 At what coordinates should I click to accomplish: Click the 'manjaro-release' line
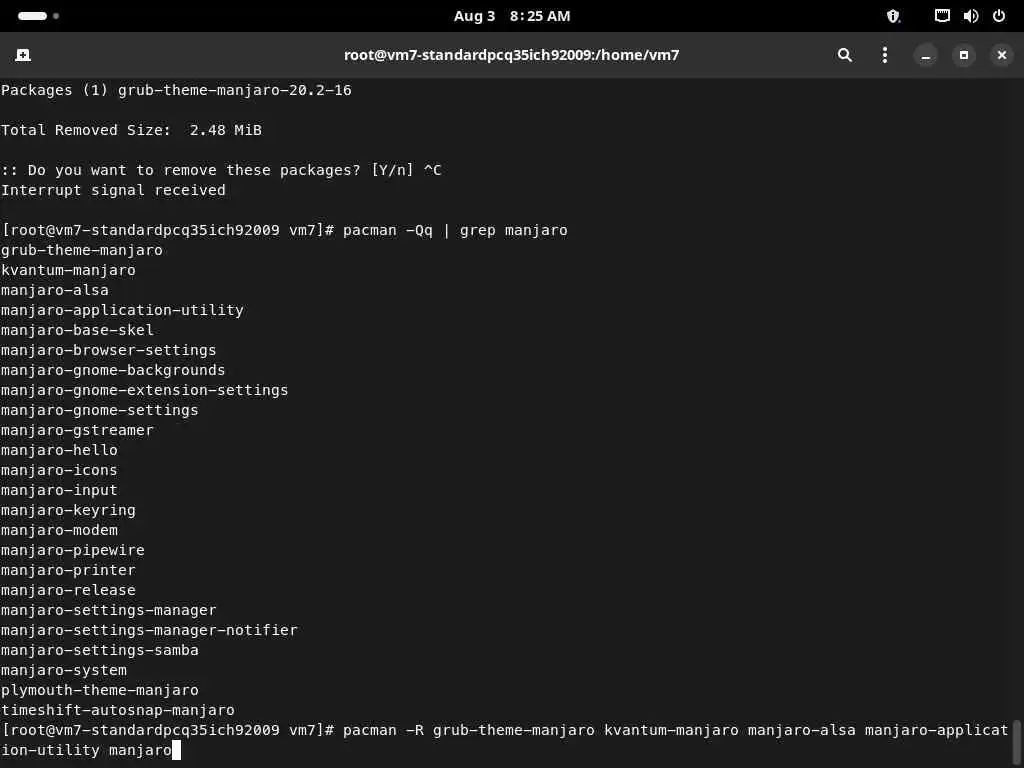click(68, 590)
